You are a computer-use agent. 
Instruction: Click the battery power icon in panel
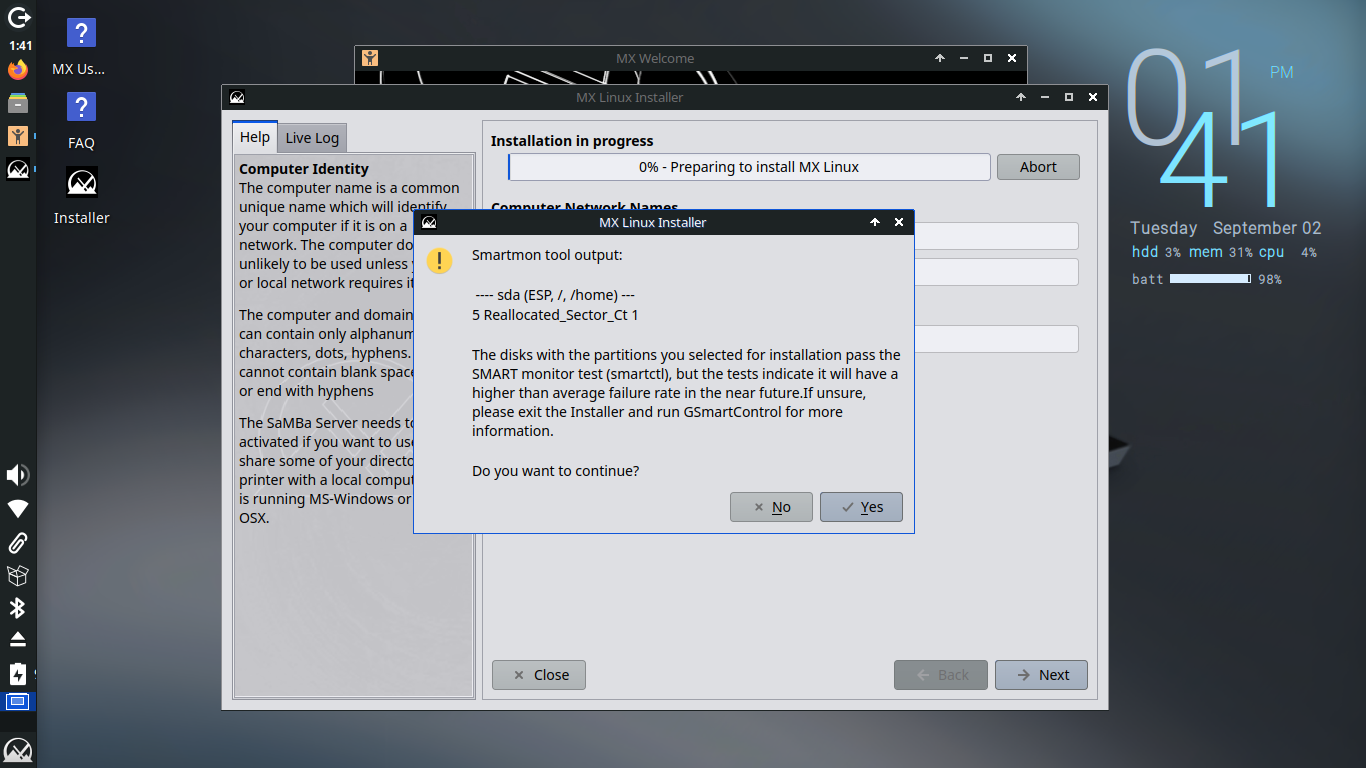point(18,673)
